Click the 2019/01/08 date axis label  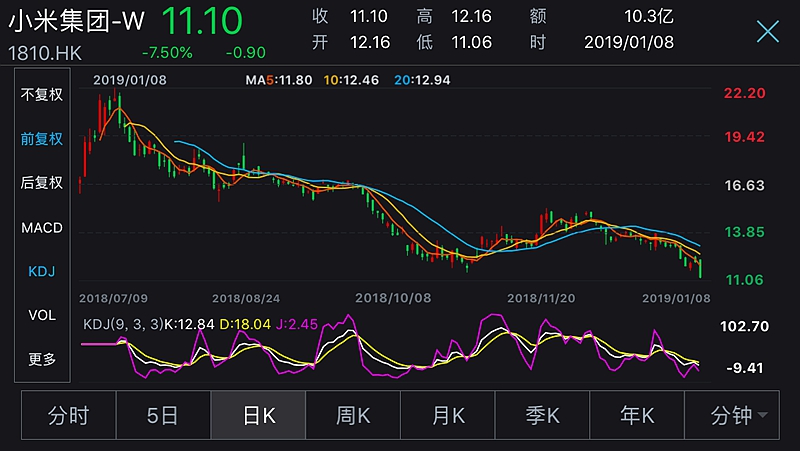coord(676,298)
